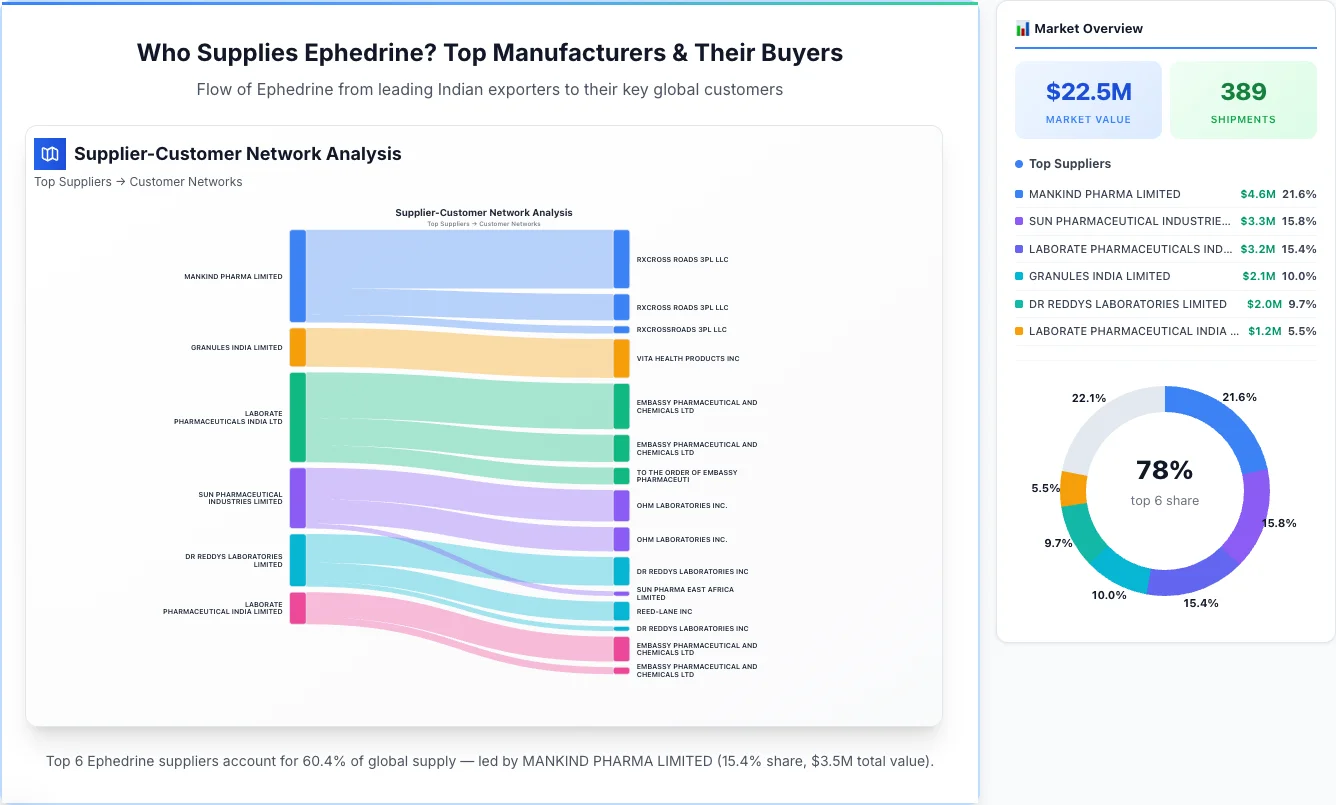
Task: Toggle the GRANULES INDIA LIMITED legend entry
Action: pos(1095,276)
